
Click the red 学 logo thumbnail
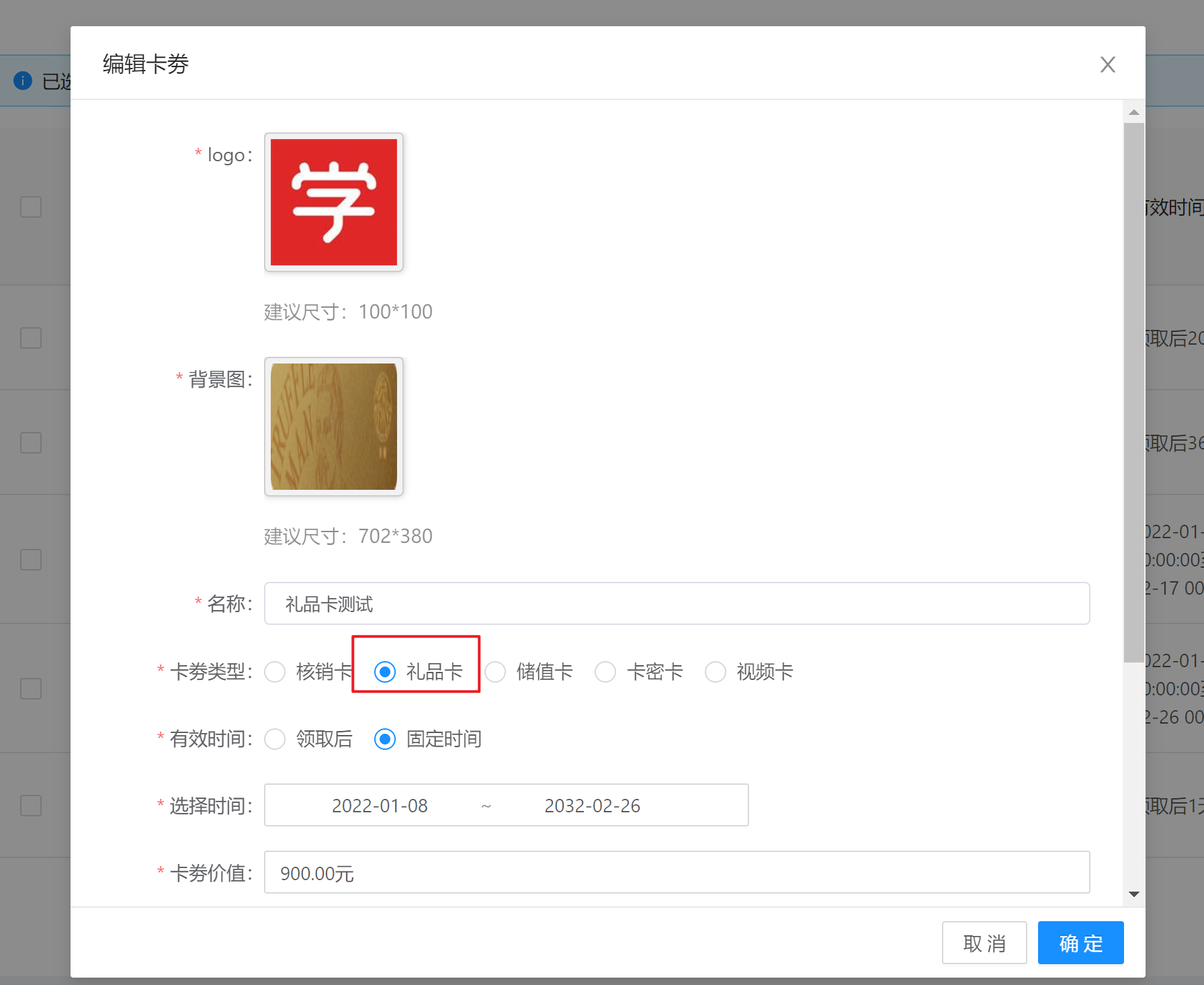point(334,202)
